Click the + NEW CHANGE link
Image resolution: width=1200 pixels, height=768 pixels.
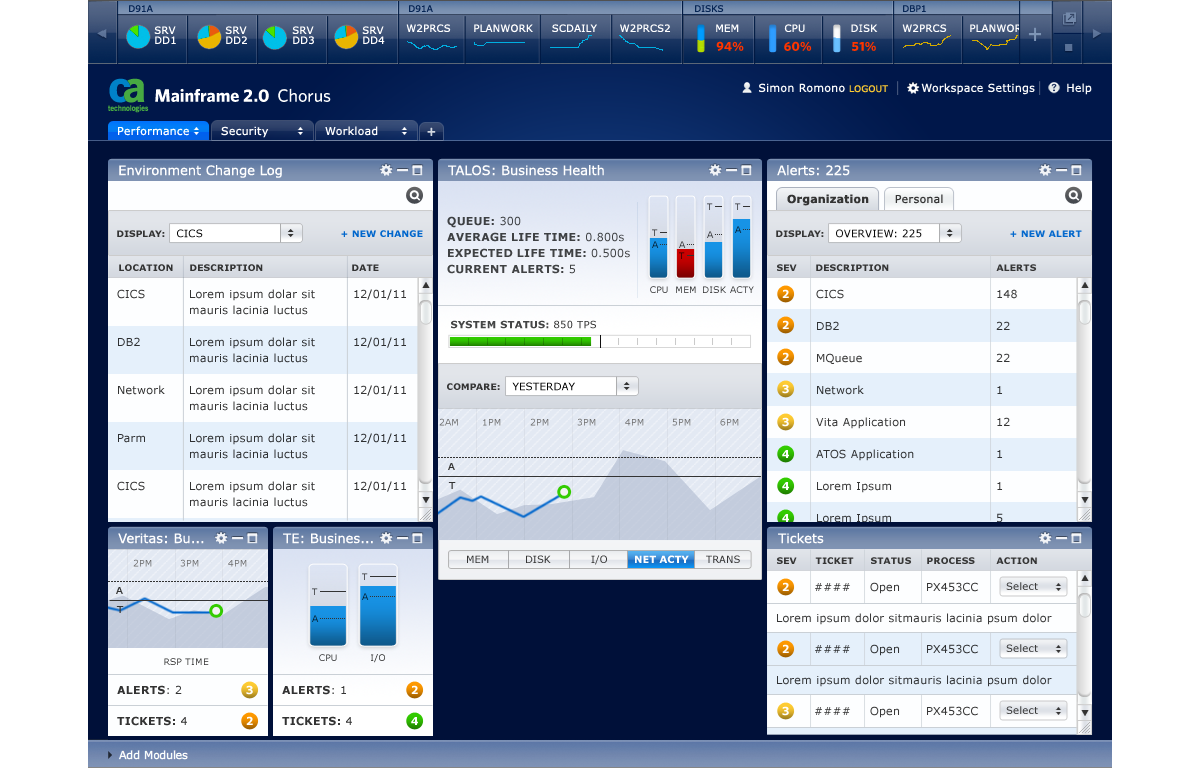tap(382, 234)
